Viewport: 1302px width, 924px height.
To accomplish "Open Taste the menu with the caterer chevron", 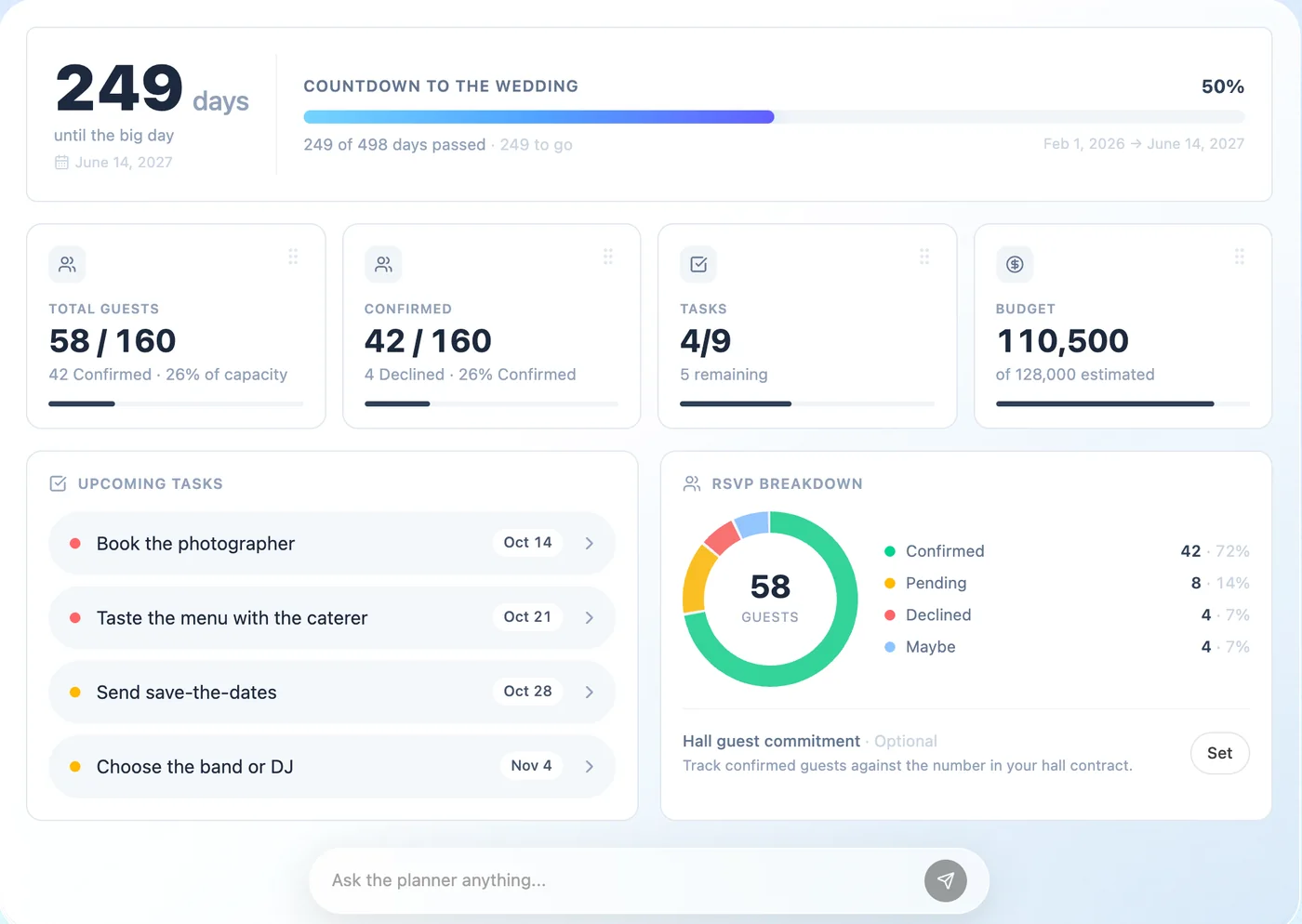I will pyautogui.click(x=590, y=617).
